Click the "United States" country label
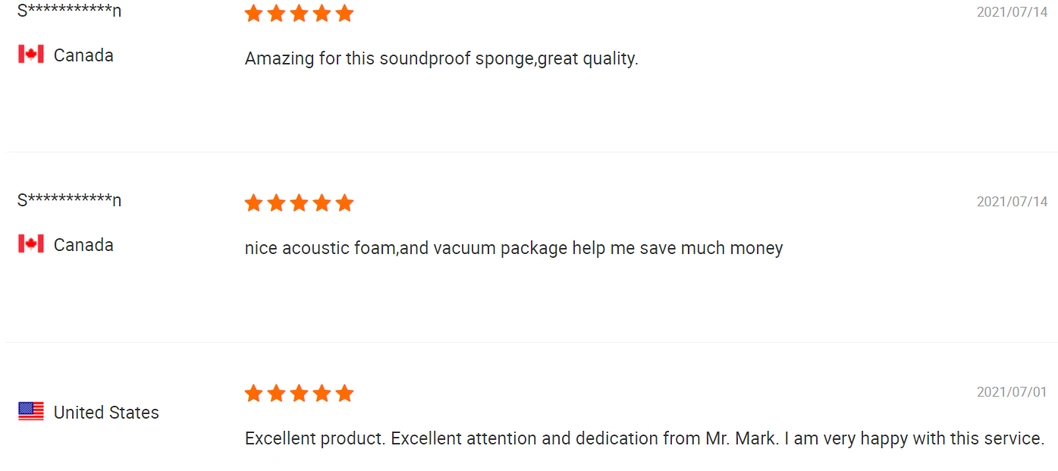This screenshot has width=1058, height=471. [x=106, y=413]
